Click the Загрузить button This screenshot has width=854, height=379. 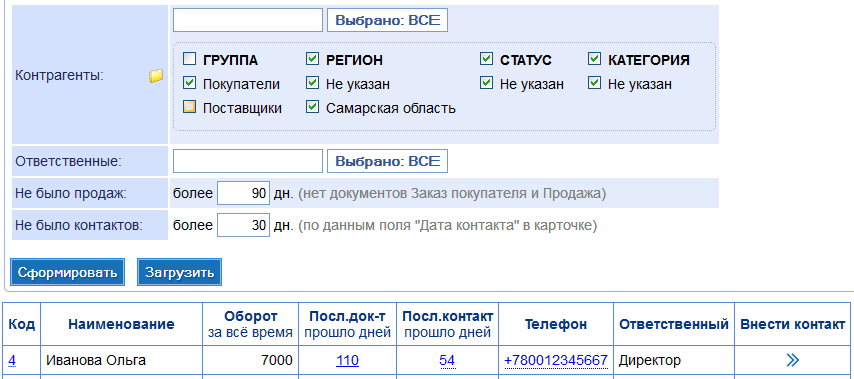click(x=179, y=272)
